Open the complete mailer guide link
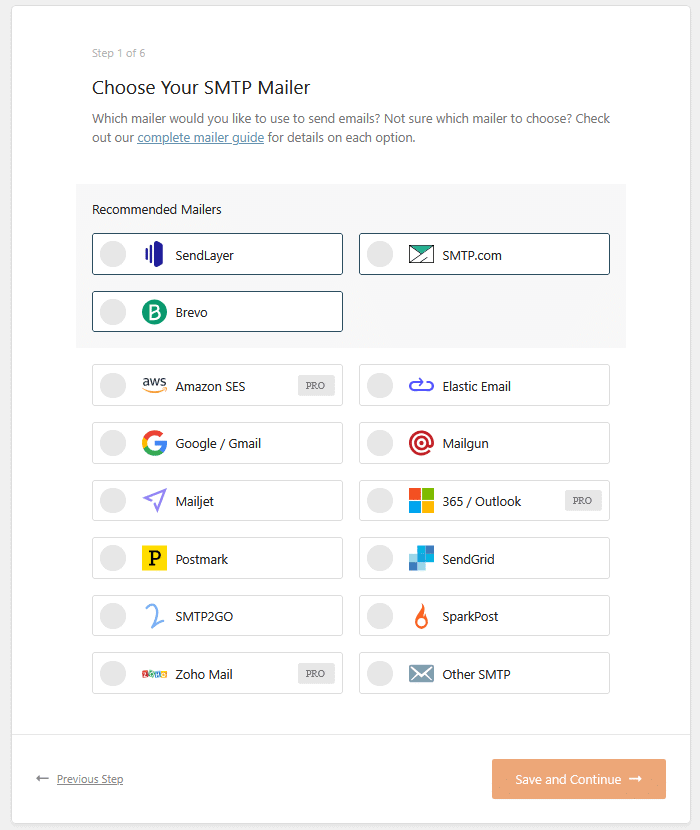Screen dimensions: 700x830 click(x=200, y=137)
